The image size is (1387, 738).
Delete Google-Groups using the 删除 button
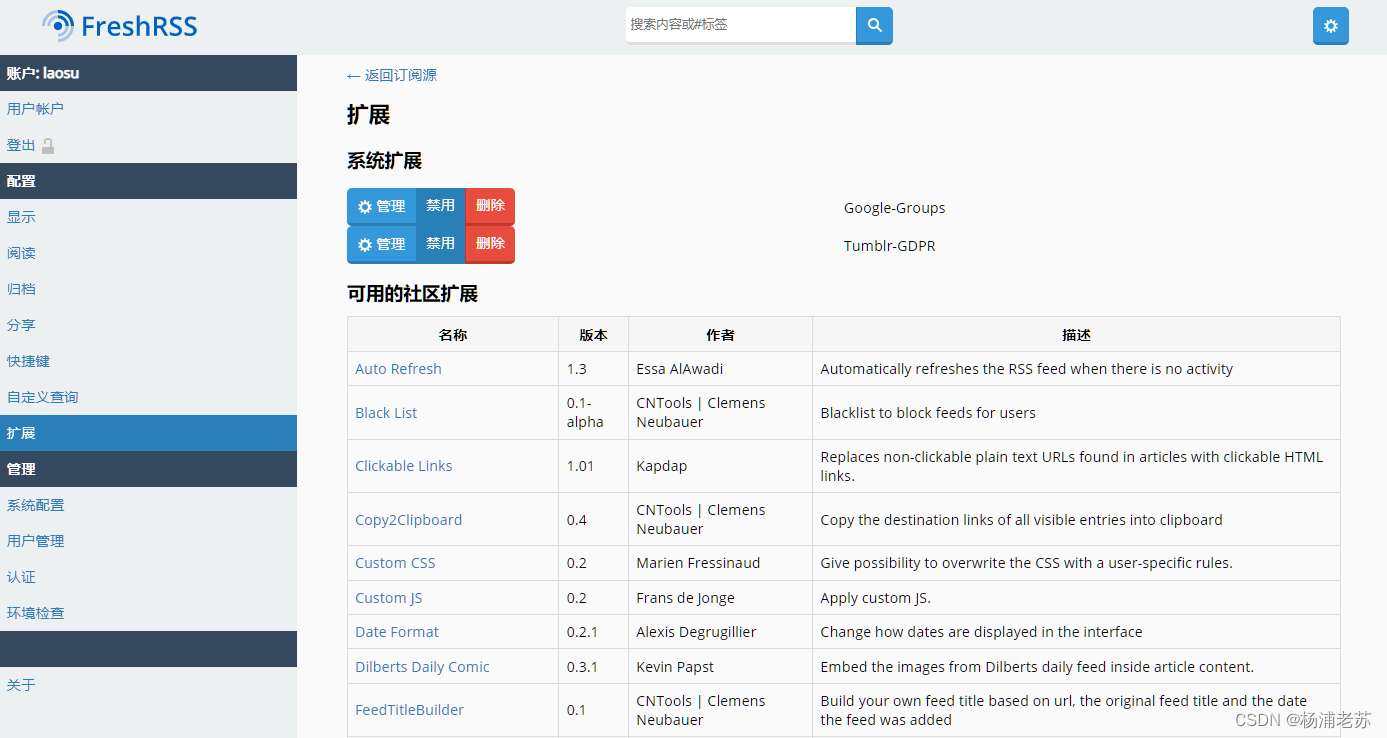point(489,206)
